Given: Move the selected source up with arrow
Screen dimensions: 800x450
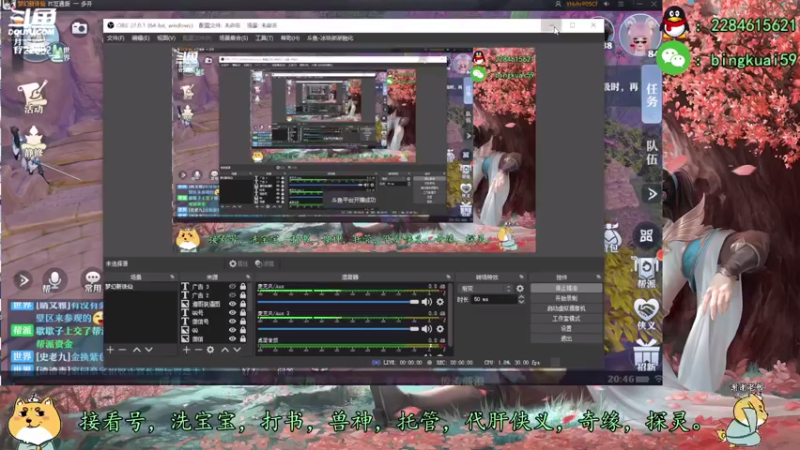Looking at the screenshot, I should point(225,349).
